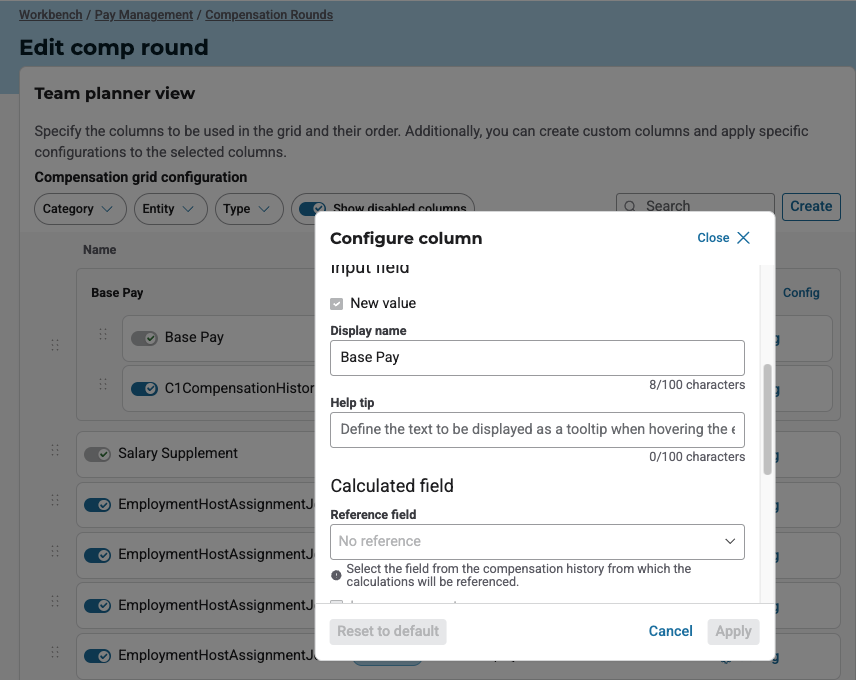Click Cancel in Configure column dialog
856x680 pixels.
pos(670,631)
